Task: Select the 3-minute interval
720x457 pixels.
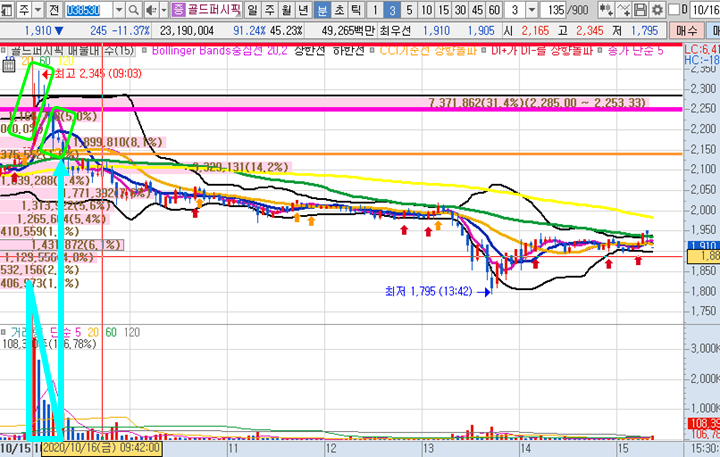Action: tap(392, 10)
